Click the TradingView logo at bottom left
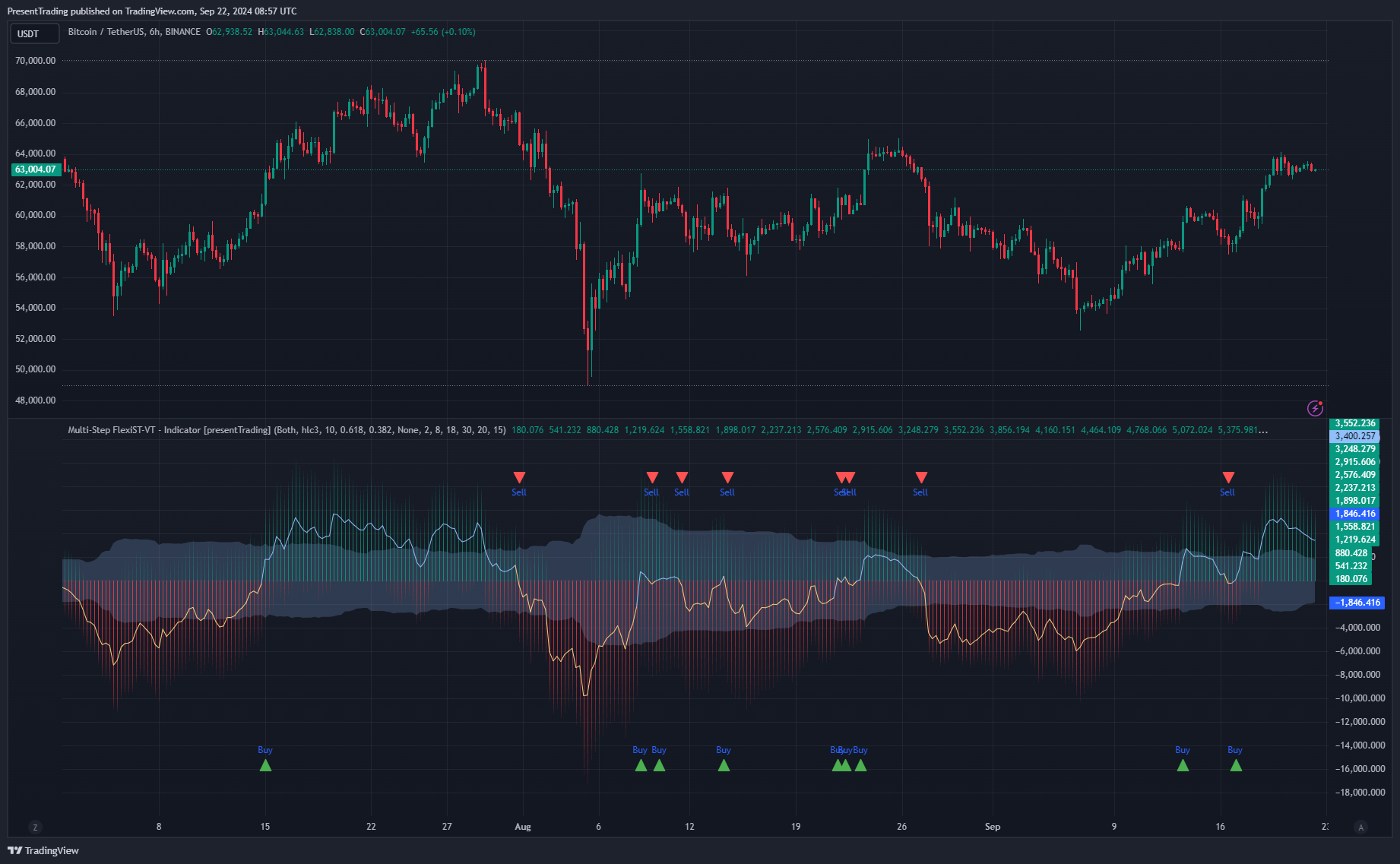 coord(43,850)
